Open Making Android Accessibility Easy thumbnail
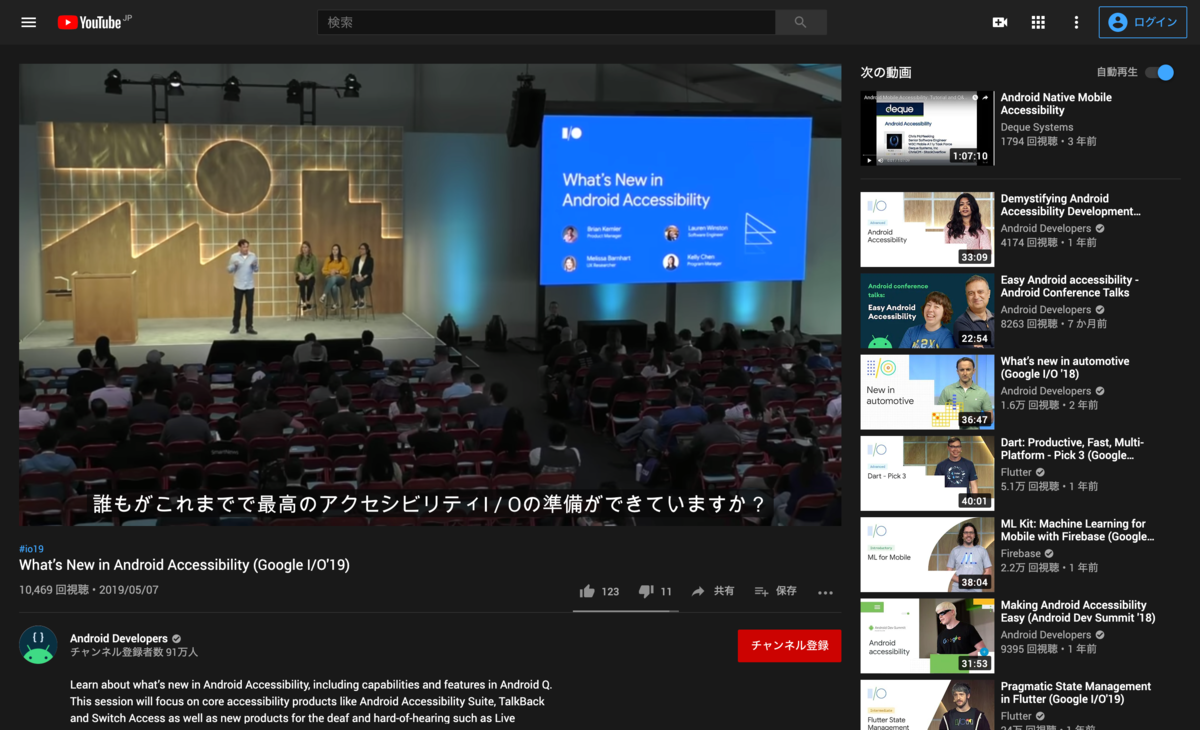 click(x=927, y=636)
